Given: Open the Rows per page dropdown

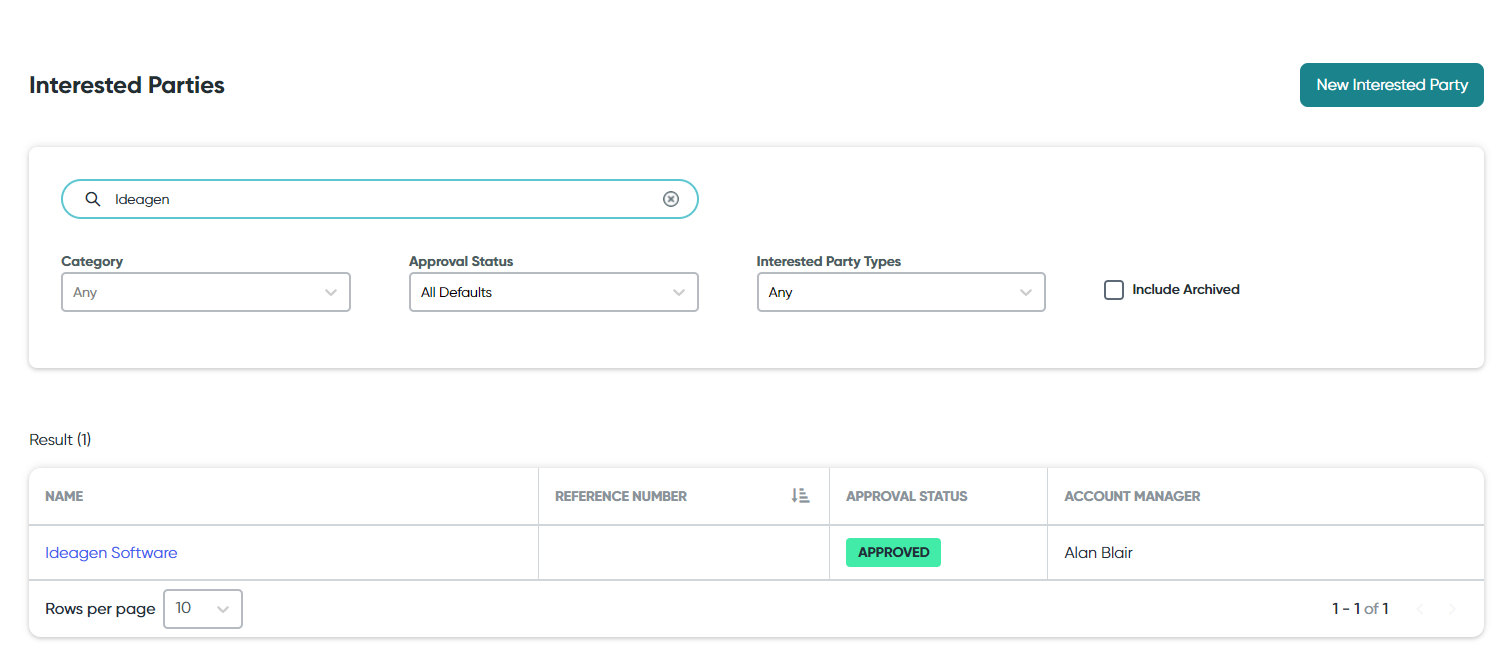Looking at the screenshot, I should point(203,608).
